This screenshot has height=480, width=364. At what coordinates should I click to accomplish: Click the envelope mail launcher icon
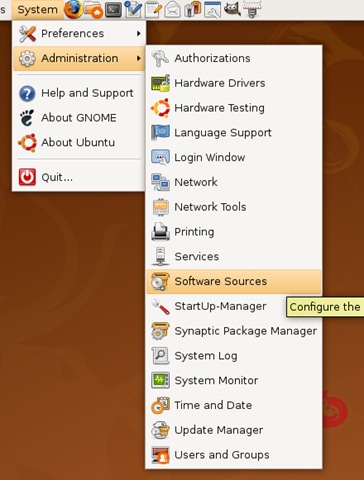pyautogui.click(x=173, y=10)
